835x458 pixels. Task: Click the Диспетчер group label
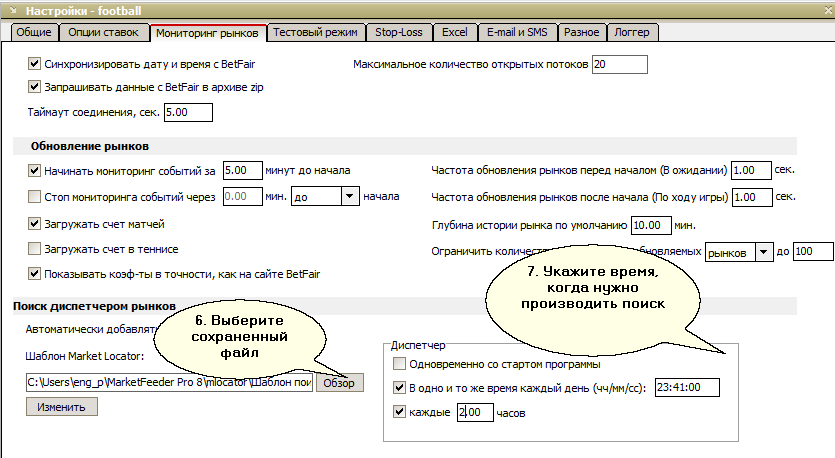418,345
